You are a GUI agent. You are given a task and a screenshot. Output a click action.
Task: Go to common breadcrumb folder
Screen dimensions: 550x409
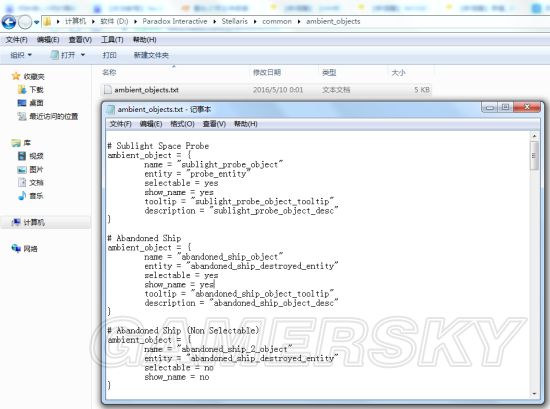point(277,21)
